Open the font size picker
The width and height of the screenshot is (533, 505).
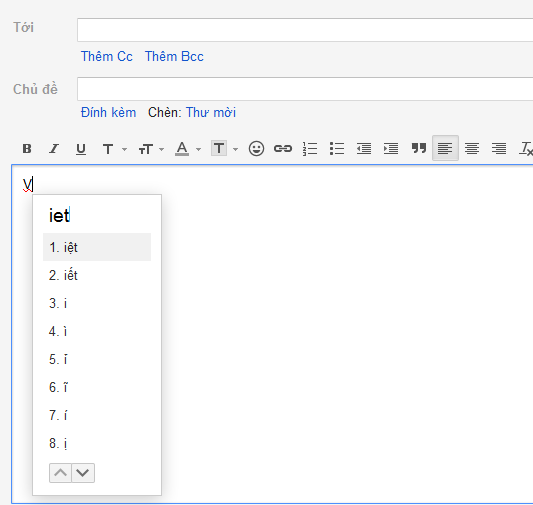pyautogui.click(x=146, y=149)
